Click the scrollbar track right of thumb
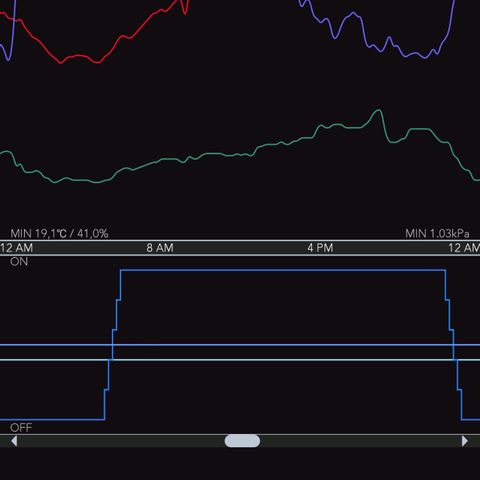This screenshot has width=480, height=480. click(360, 441)
